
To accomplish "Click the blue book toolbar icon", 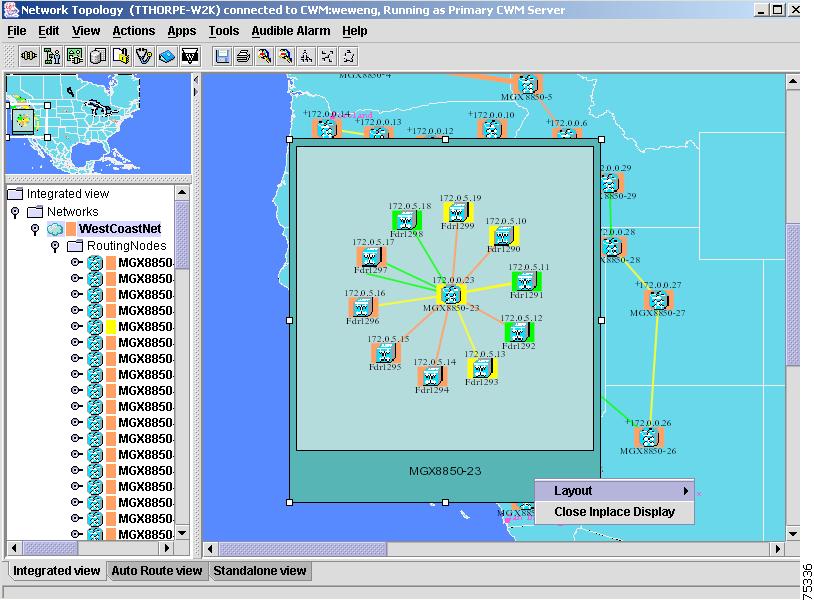I will [x=167, y=56].
